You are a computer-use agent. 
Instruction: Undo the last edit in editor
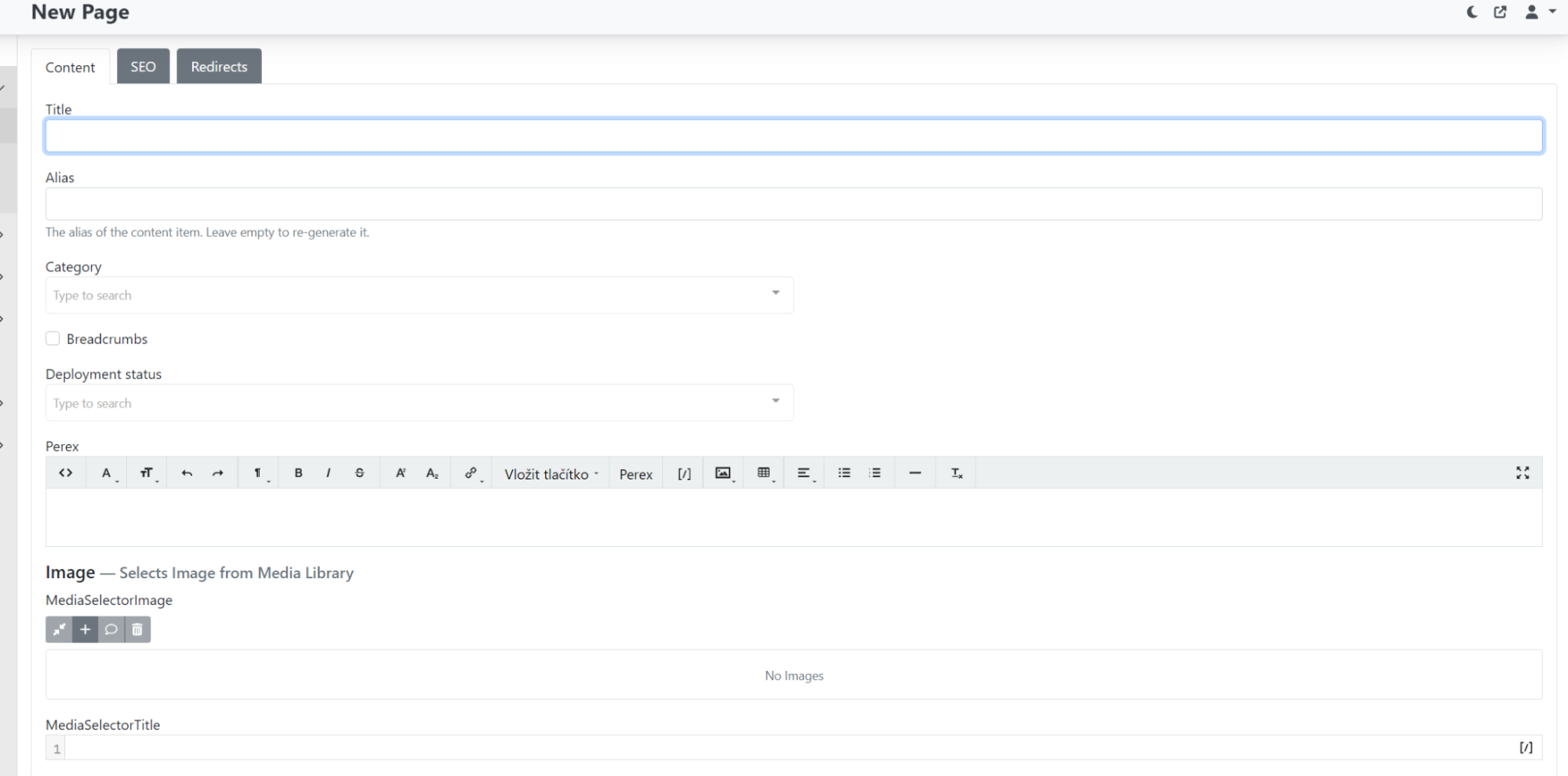click(x=187, y=473)
